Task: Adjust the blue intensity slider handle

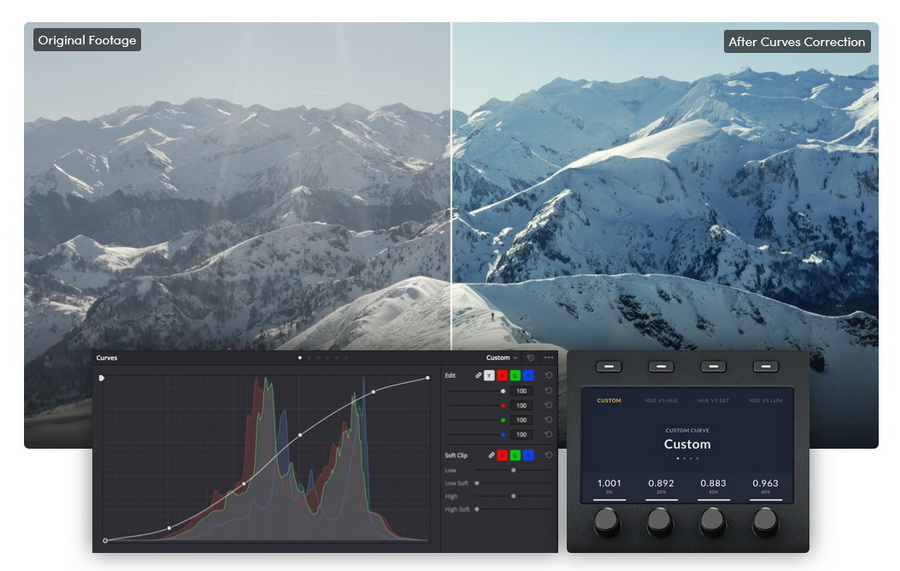Action: tap(503, 434)
